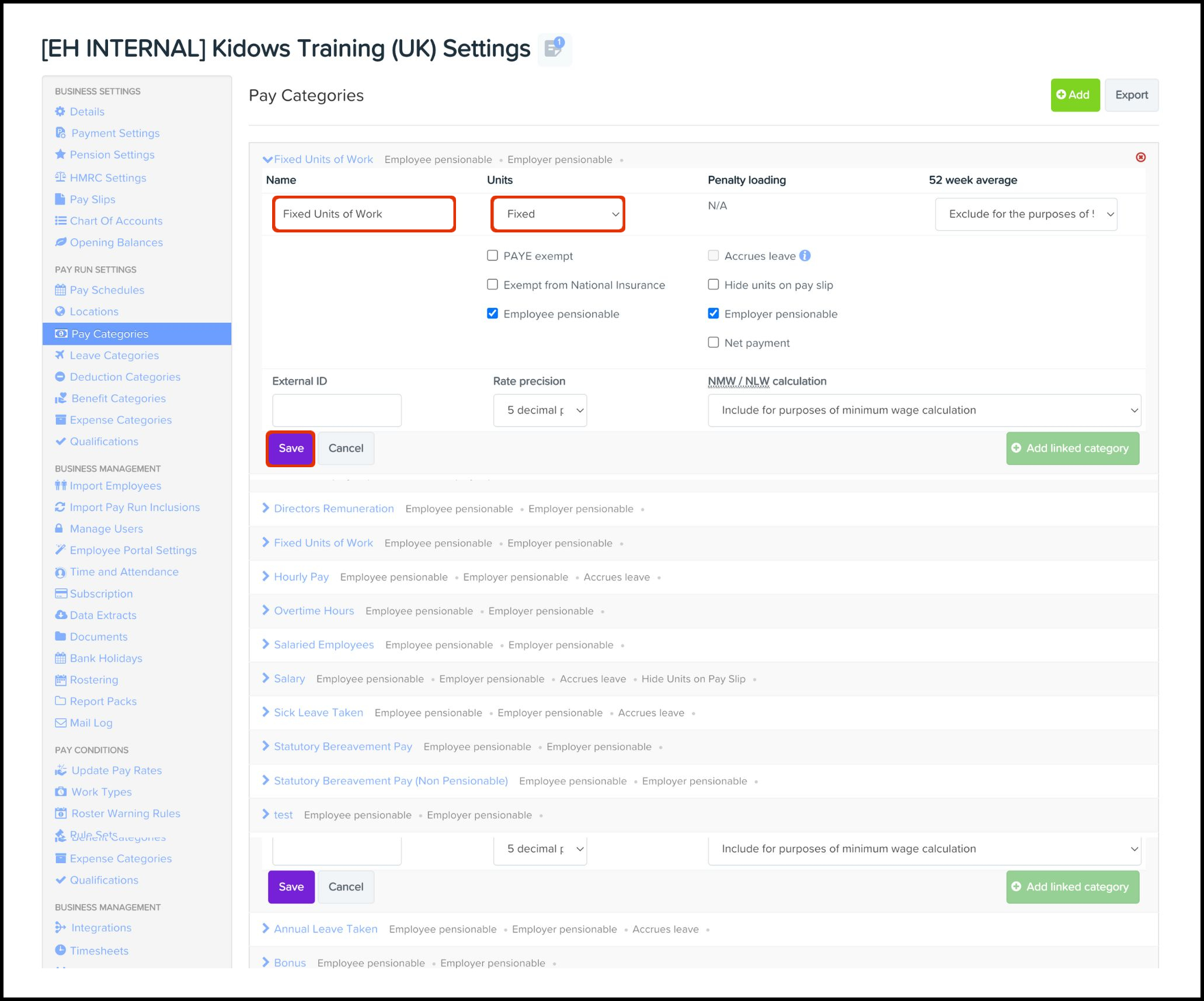The image size is (1204, 1001).
Task: Click the Accrues leave info icon
Action: click(x=805, y=256)
